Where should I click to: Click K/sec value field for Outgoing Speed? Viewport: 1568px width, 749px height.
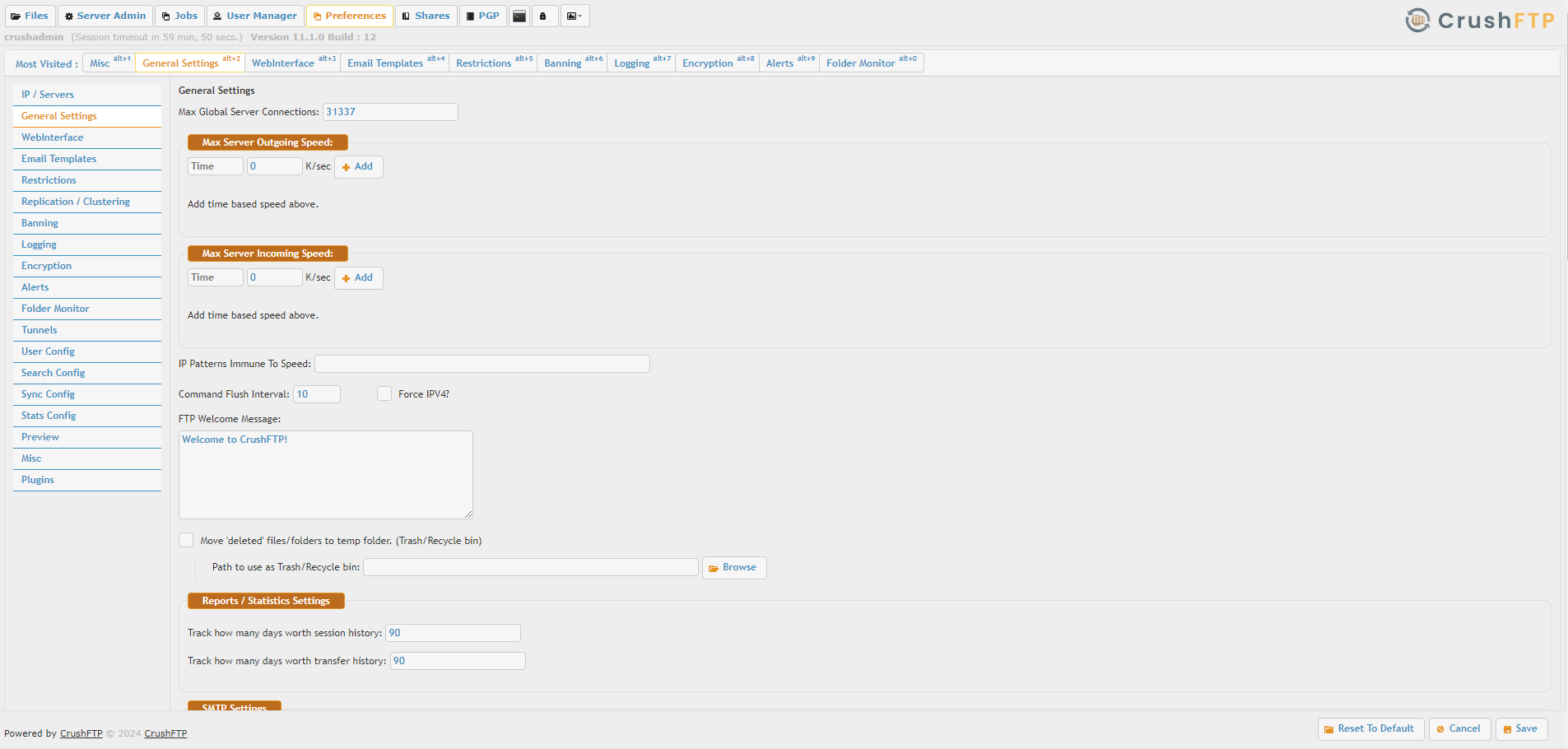[275, 166]
